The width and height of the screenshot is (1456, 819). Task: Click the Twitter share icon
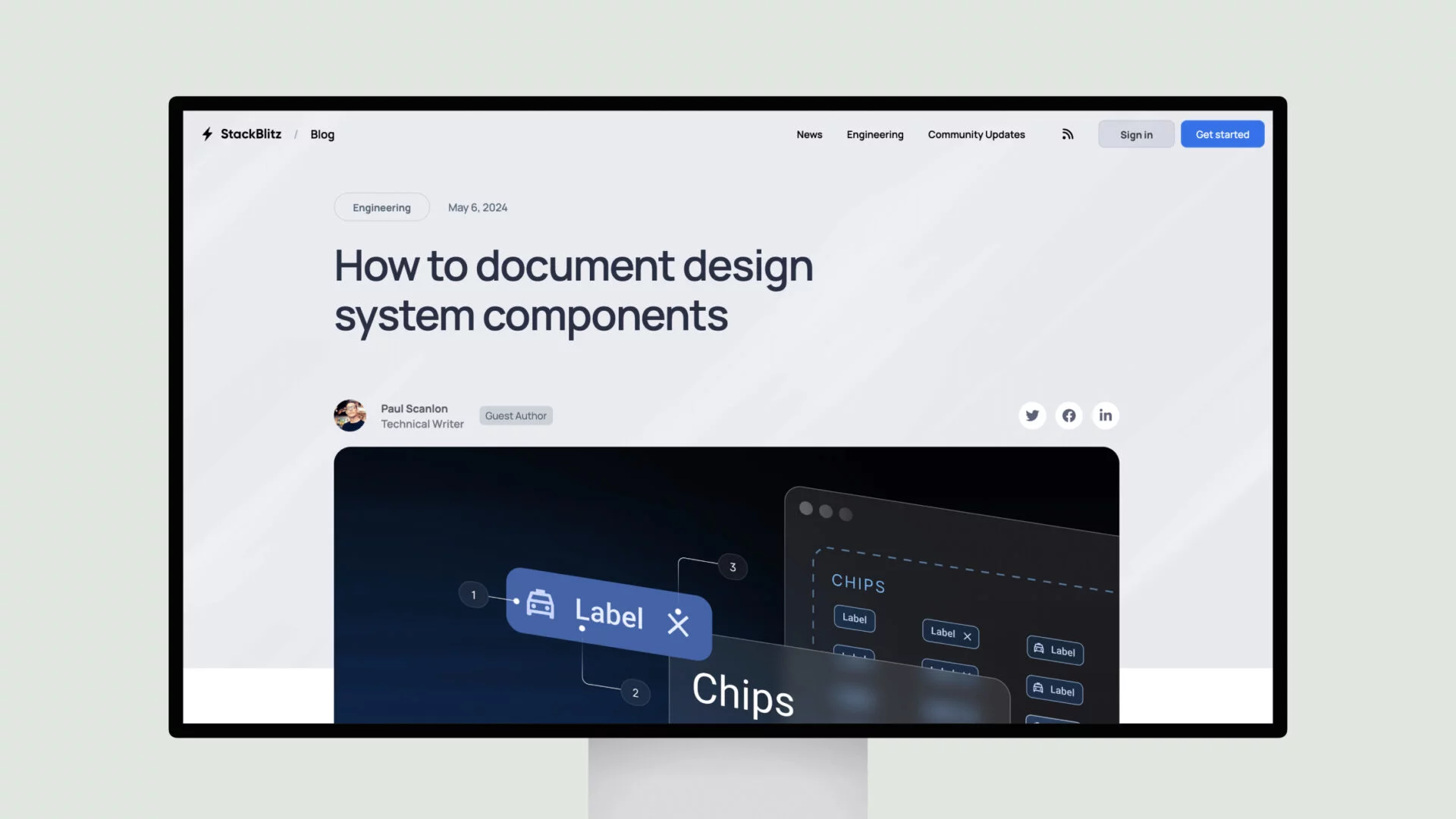click(x=1031, y=415)
